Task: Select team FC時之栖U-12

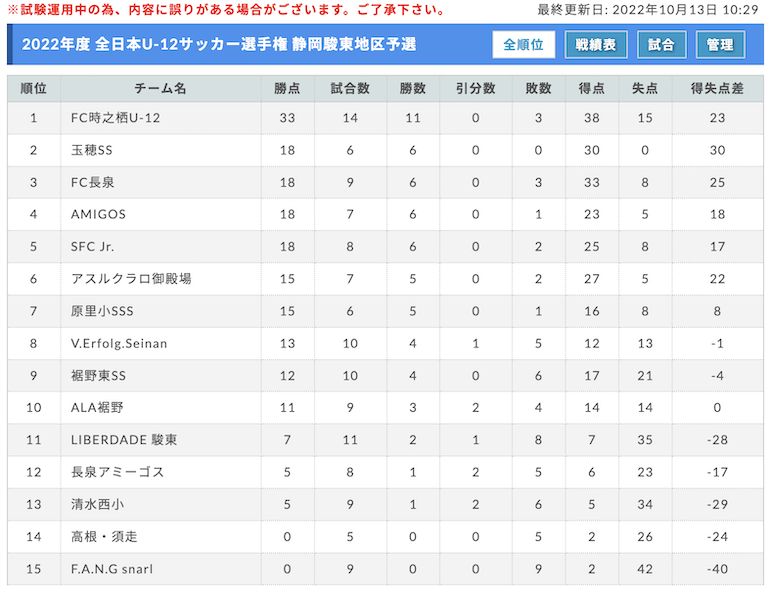Action: [115, 118]
